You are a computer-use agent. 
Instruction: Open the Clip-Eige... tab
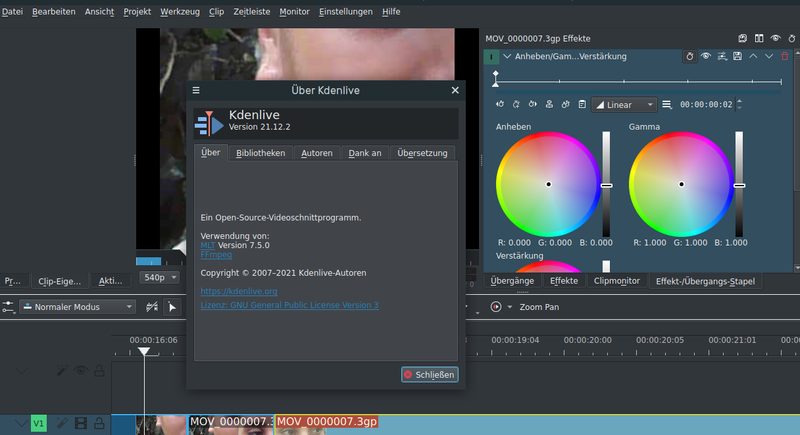click(59, 281)
